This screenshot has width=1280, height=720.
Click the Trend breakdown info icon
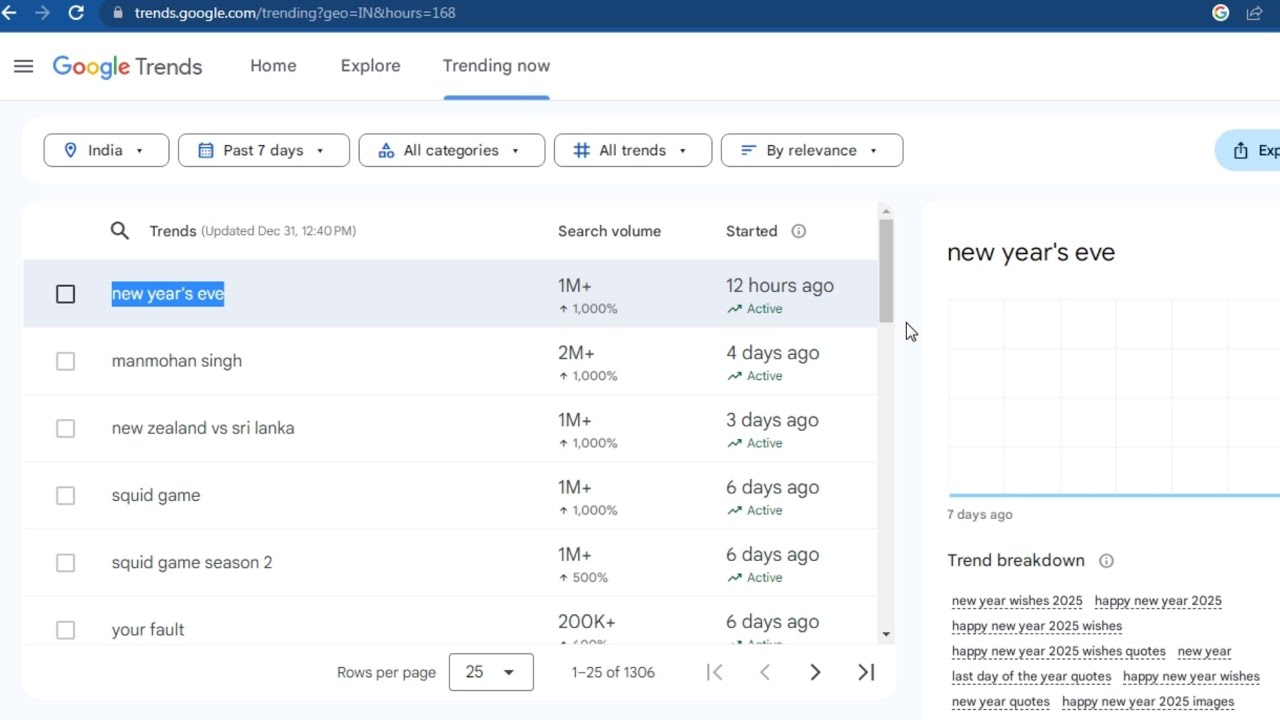coord(1106,561)
